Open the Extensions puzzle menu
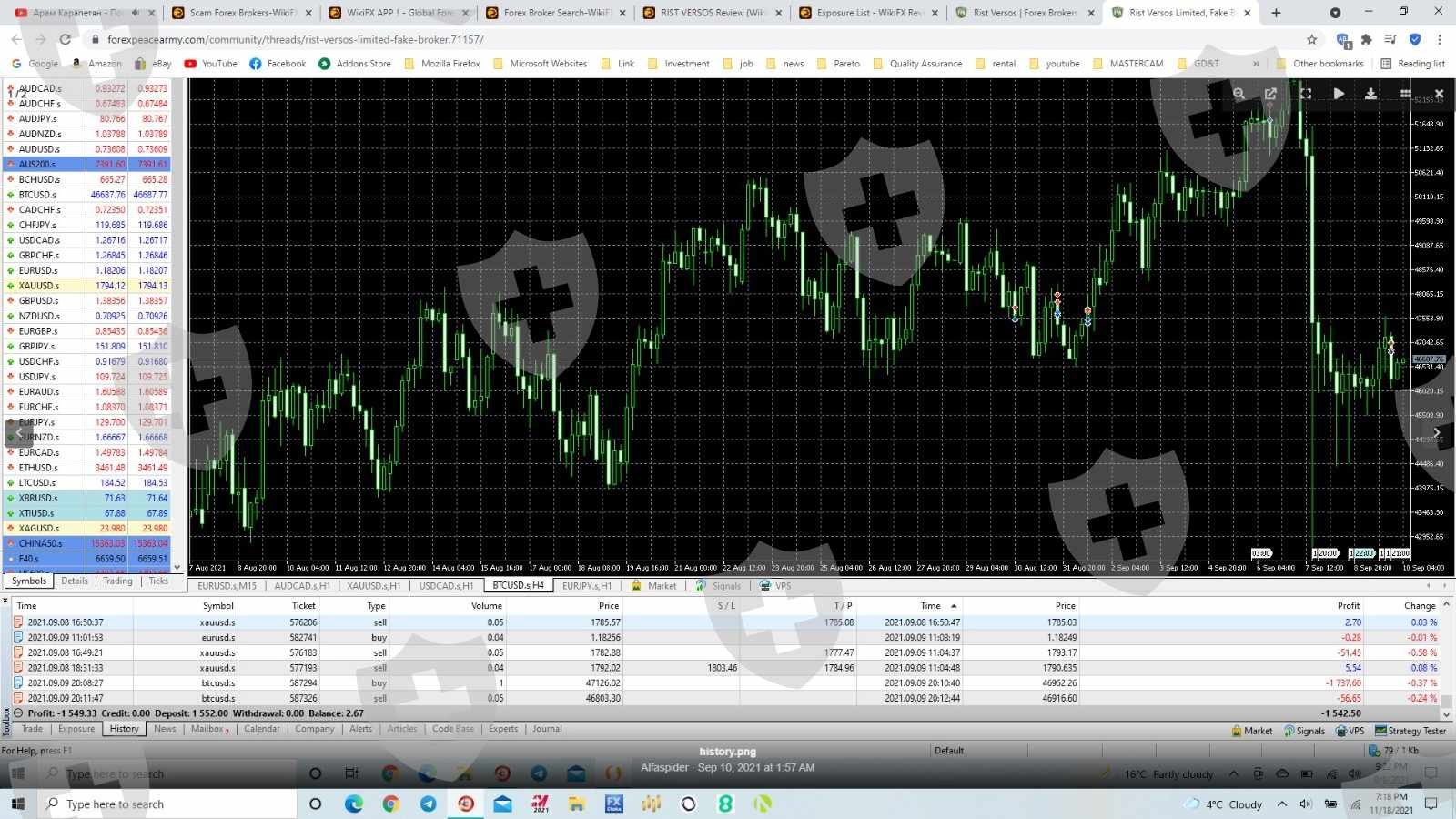The image size is (1456, 819). pyautogui.click(x=1366, y=39)
